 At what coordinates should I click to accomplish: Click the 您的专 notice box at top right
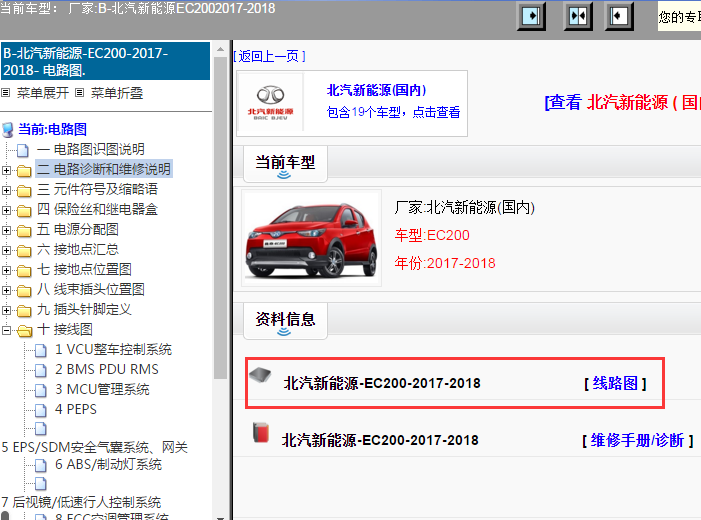[679, 16]
